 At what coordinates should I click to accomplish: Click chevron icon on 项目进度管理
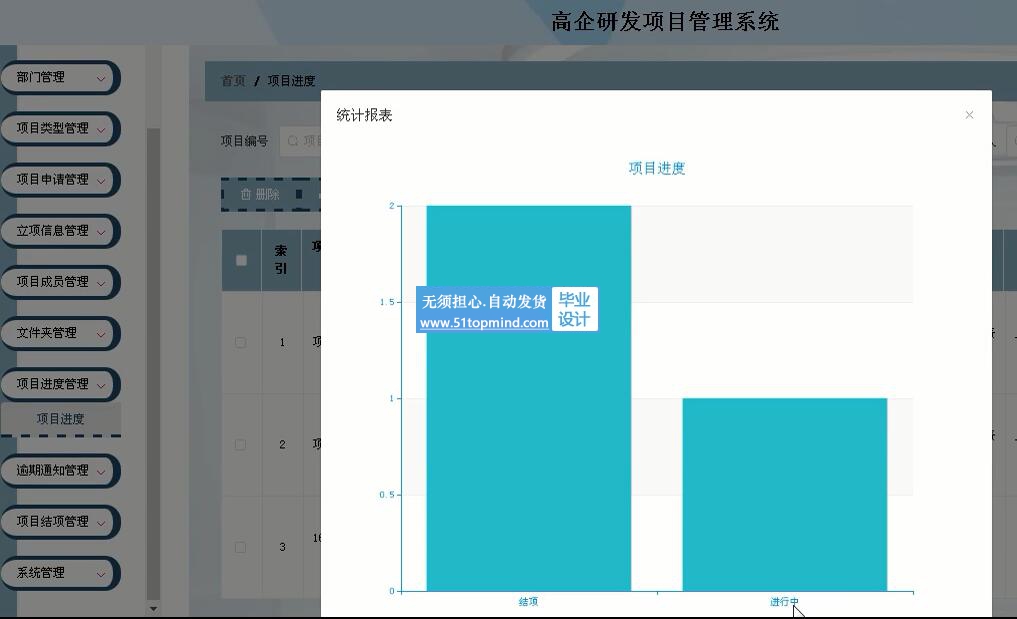pyautogui.click(x=101, y=385)
